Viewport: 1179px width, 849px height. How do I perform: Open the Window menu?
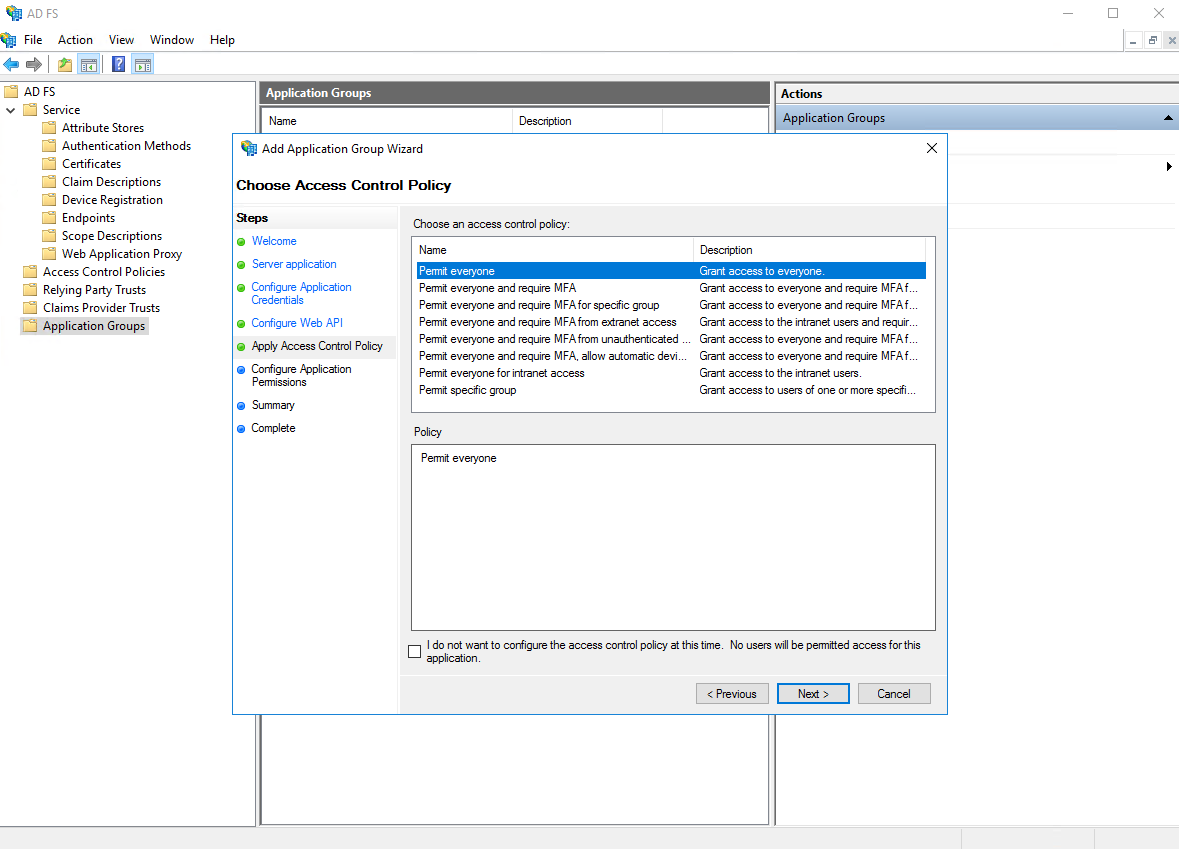click(171, 40)
